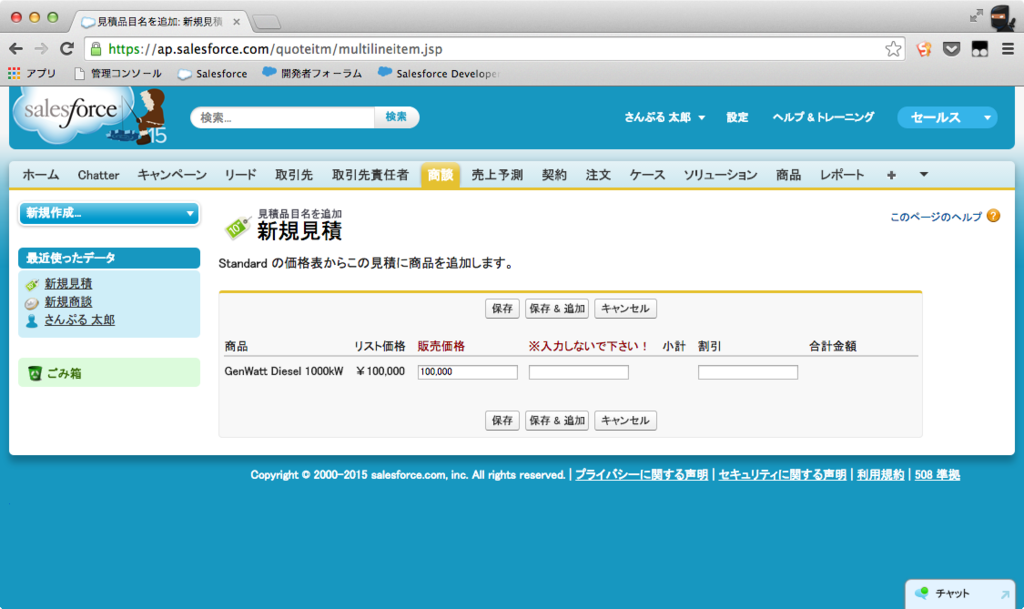Go to the 取引先責任者 tab

click(370, 175)
